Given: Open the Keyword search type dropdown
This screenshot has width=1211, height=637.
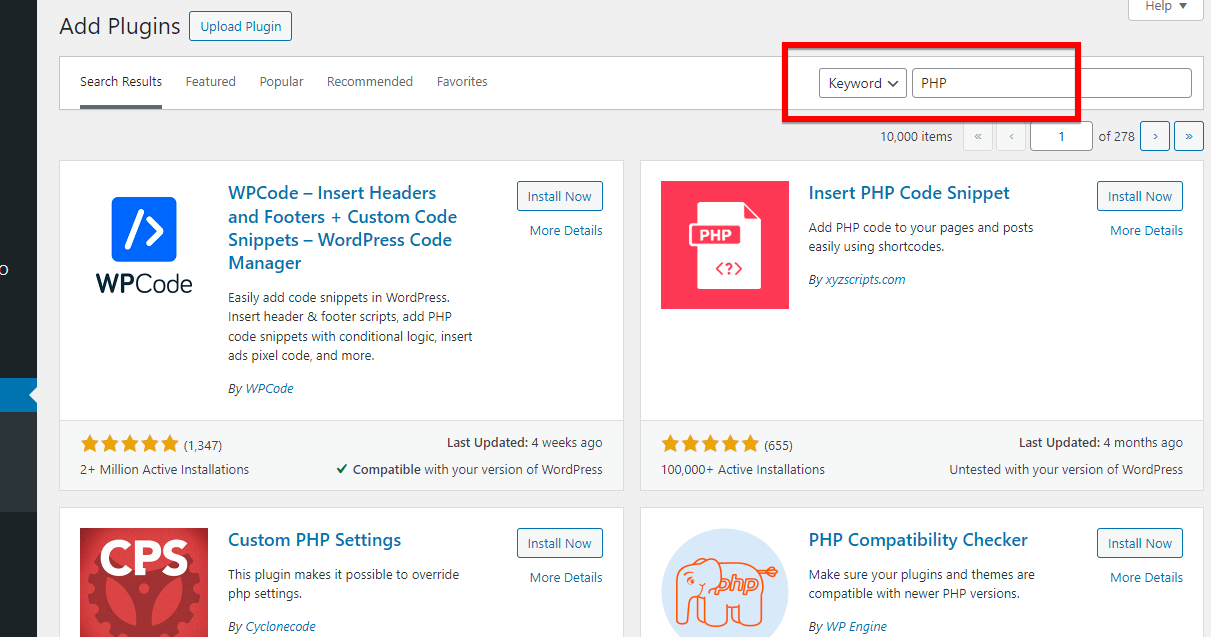Looking at the screenshot, I should pos(862,83).
